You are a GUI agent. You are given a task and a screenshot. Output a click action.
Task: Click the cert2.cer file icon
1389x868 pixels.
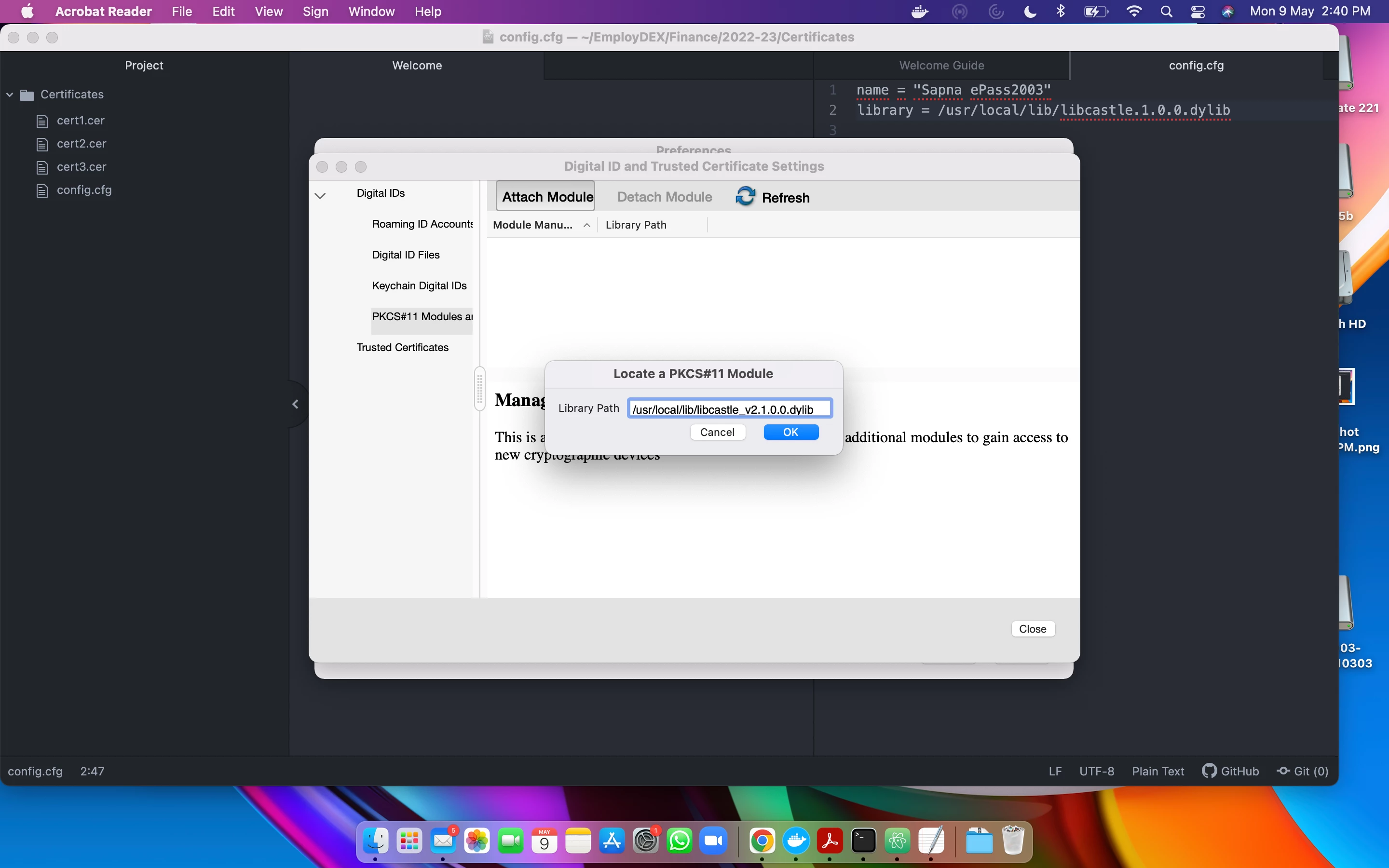coord(42,144)
